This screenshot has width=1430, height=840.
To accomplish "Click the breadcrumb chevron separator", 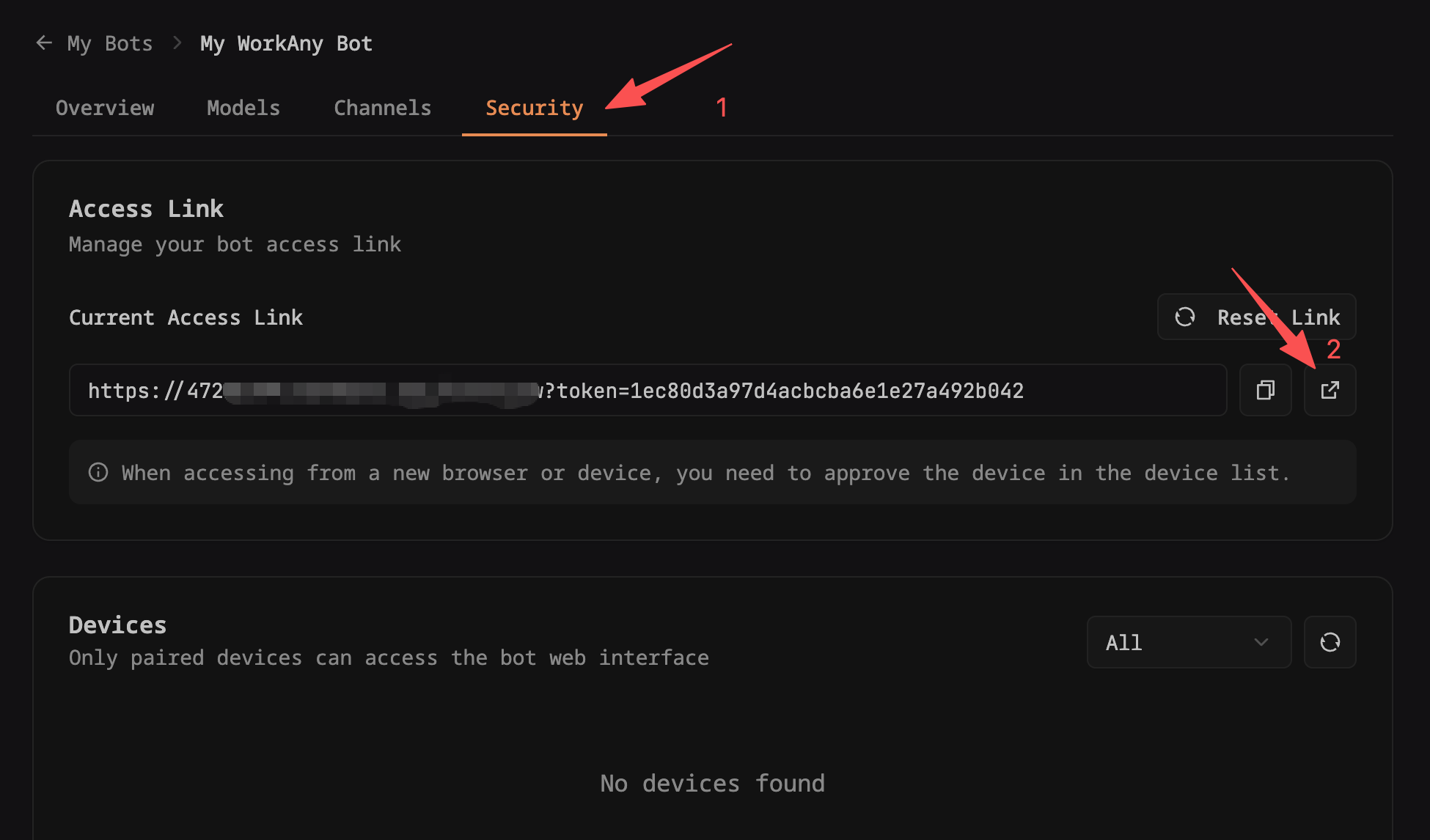I will point(177,43).
